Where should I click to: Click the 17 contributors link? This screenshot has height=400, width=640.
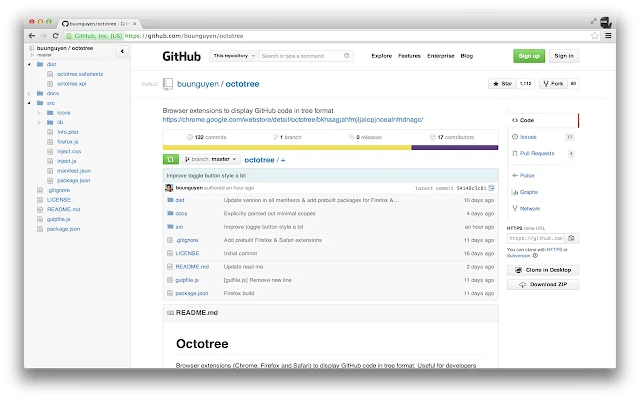coord(452,137)
